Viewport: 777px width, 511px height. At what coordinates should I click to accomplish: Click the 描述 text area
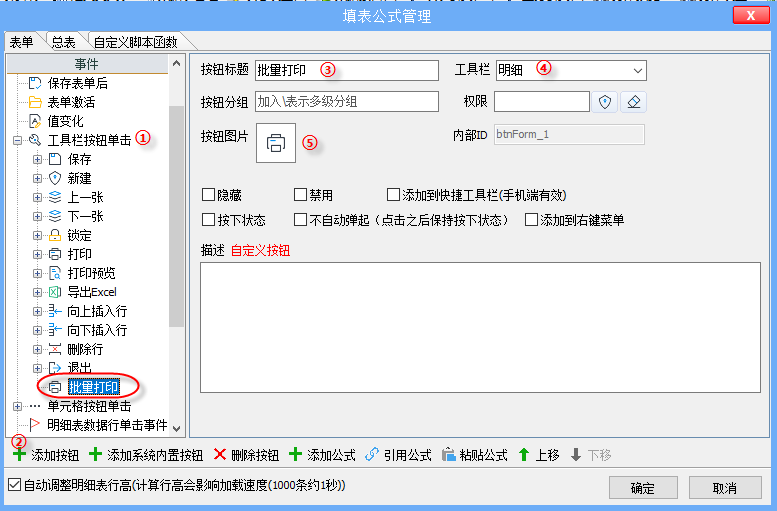pyautogui.click(x=480, y=327)
